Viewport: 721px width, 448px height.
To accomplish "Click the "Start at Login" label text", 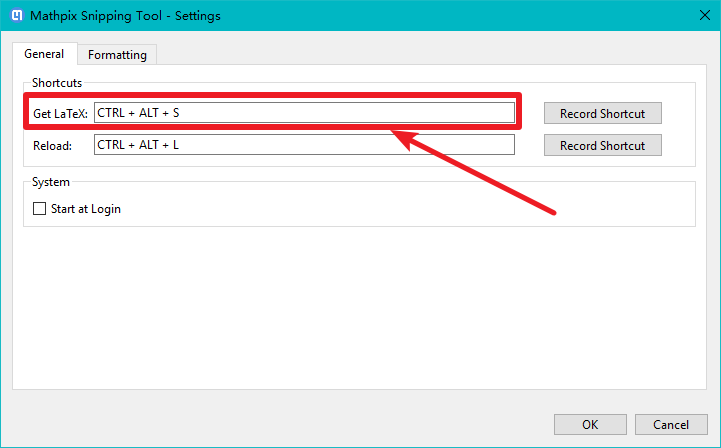I will (86, 209).
